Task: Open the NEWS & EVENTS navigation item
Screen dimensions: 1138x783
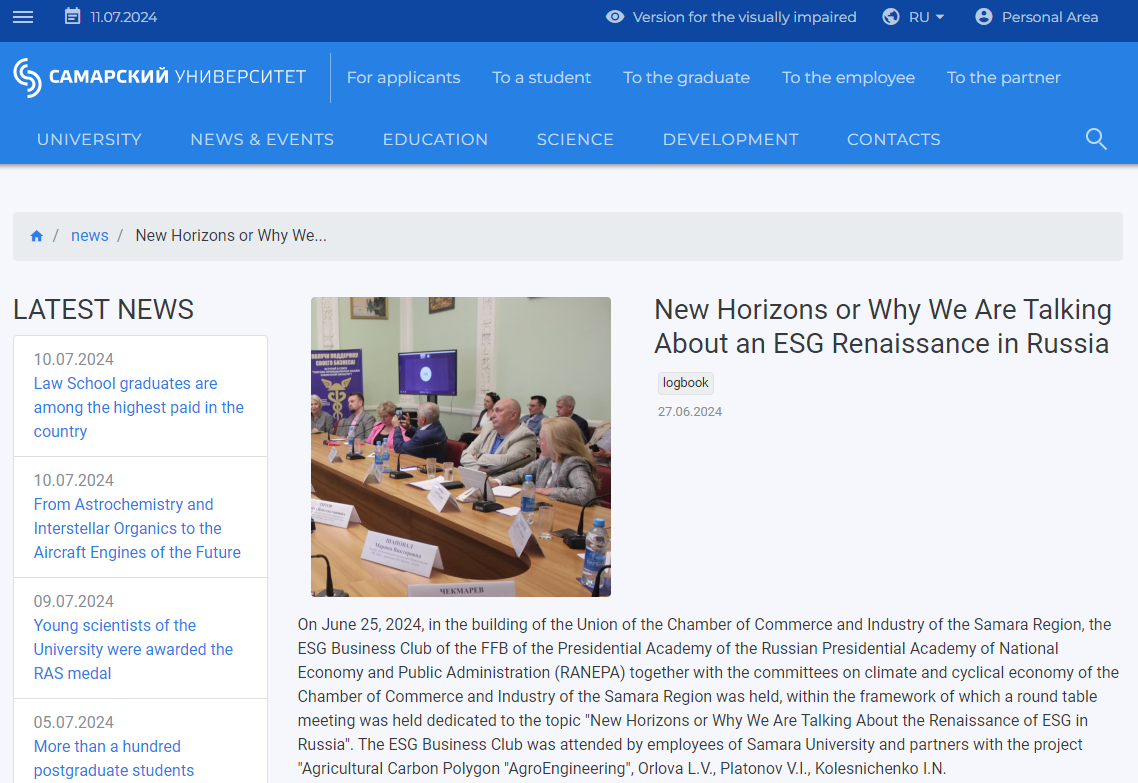Action: click(x=262, y=139)
